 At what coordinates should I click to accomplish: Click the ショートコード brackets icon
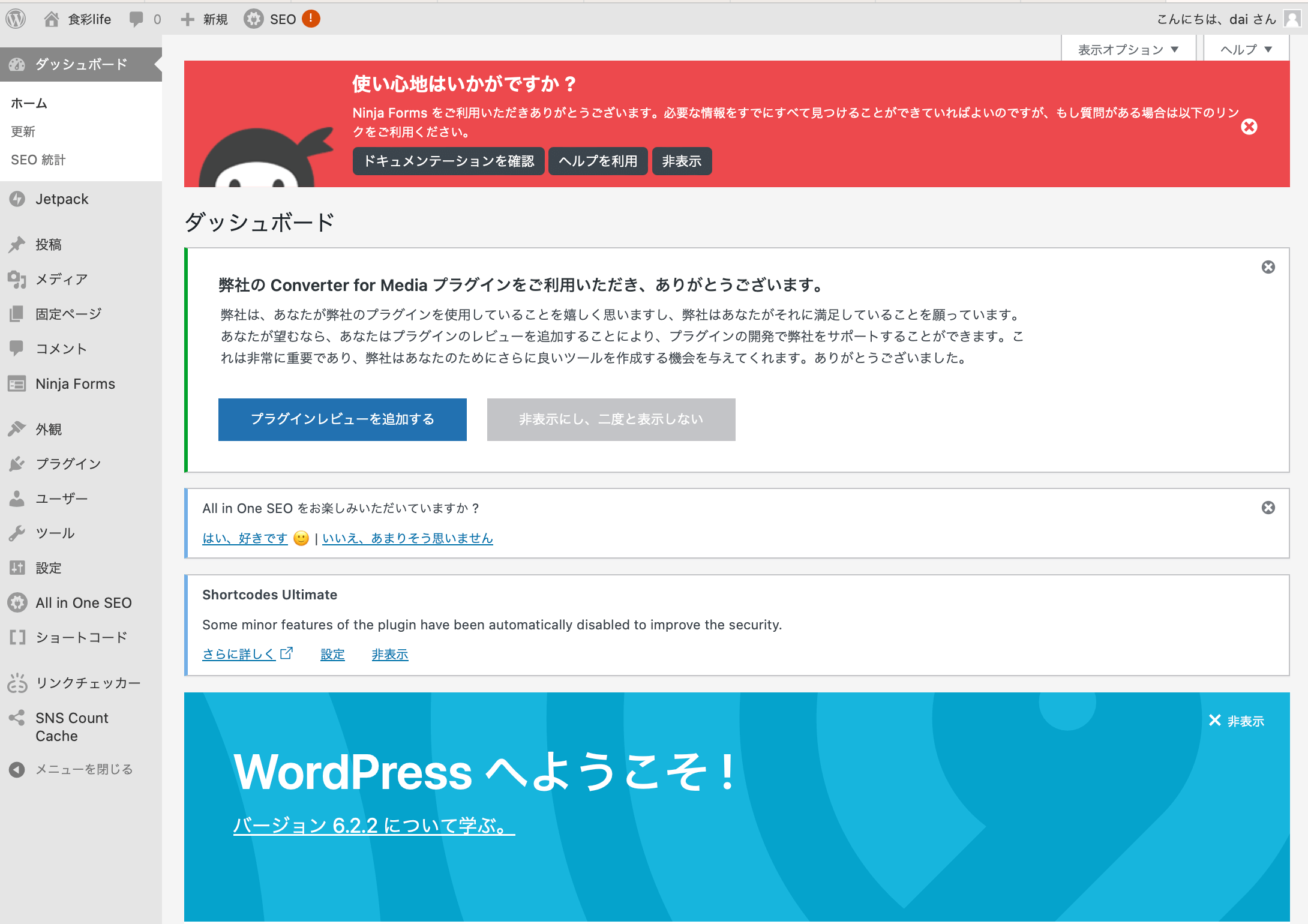[17, 637]
